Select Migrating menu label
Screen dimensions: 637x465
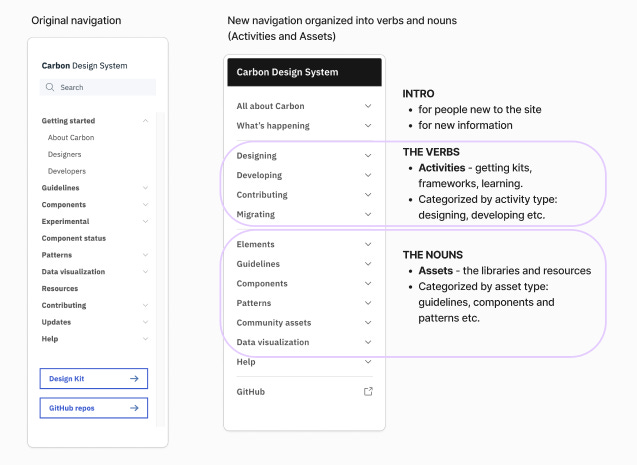tap(256, 214)
